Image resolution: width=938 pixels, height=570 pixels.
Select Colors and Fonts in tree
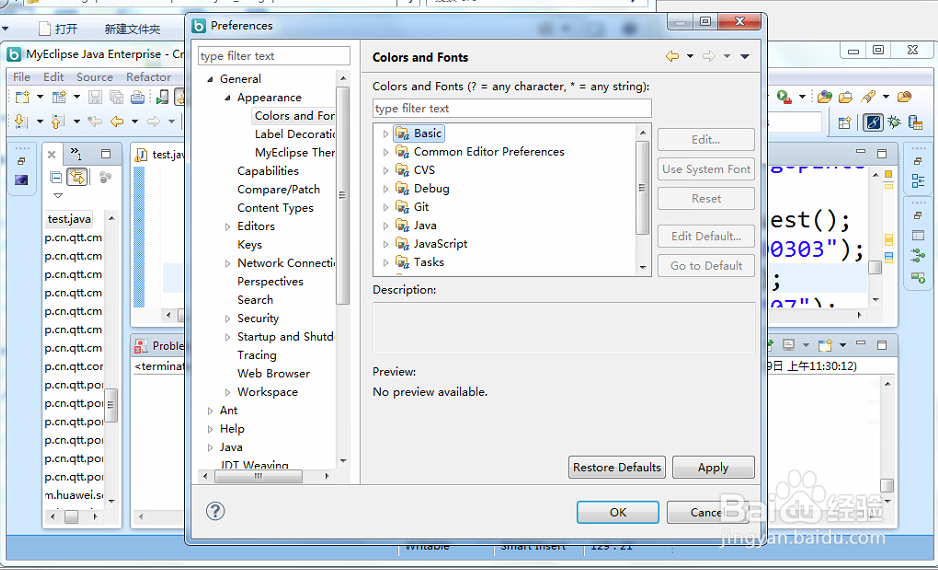[x=294, y=115]
